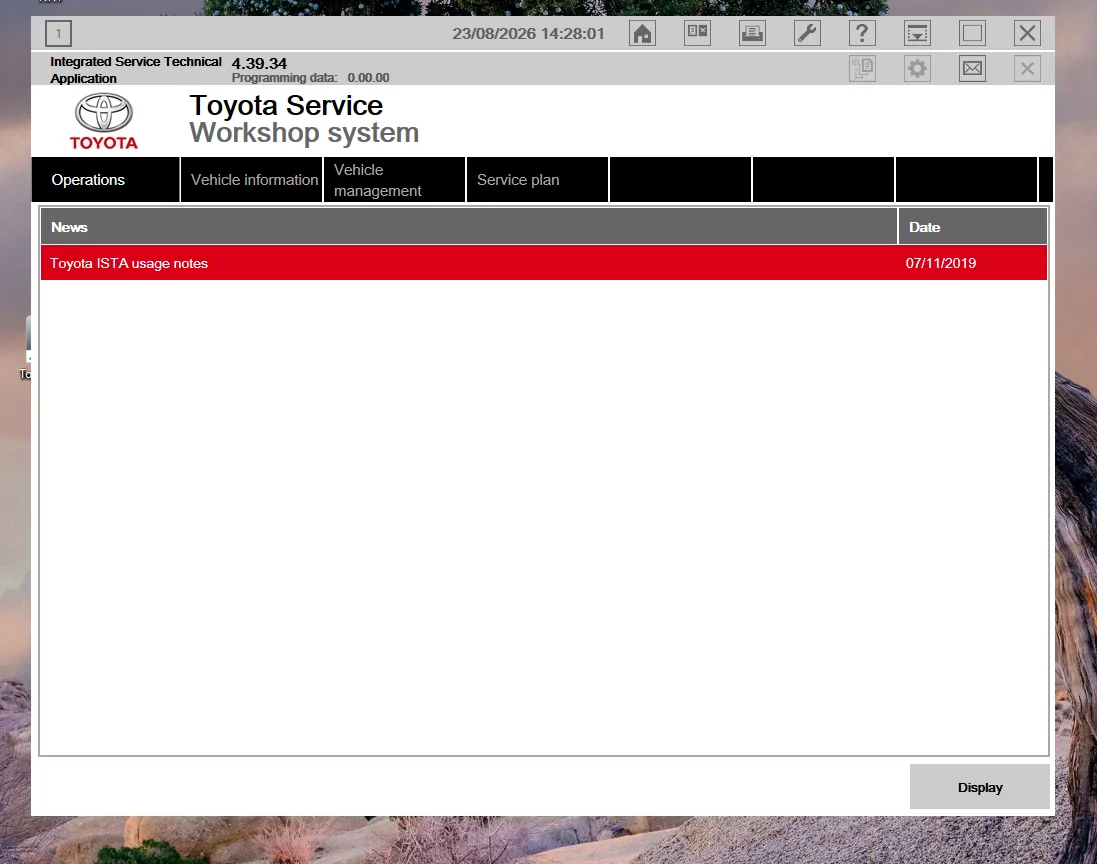Image resolution: width=1097 pixels, height=864 pixels.
Task: Open administration wrench icon
Action: [x=807, y=33]
